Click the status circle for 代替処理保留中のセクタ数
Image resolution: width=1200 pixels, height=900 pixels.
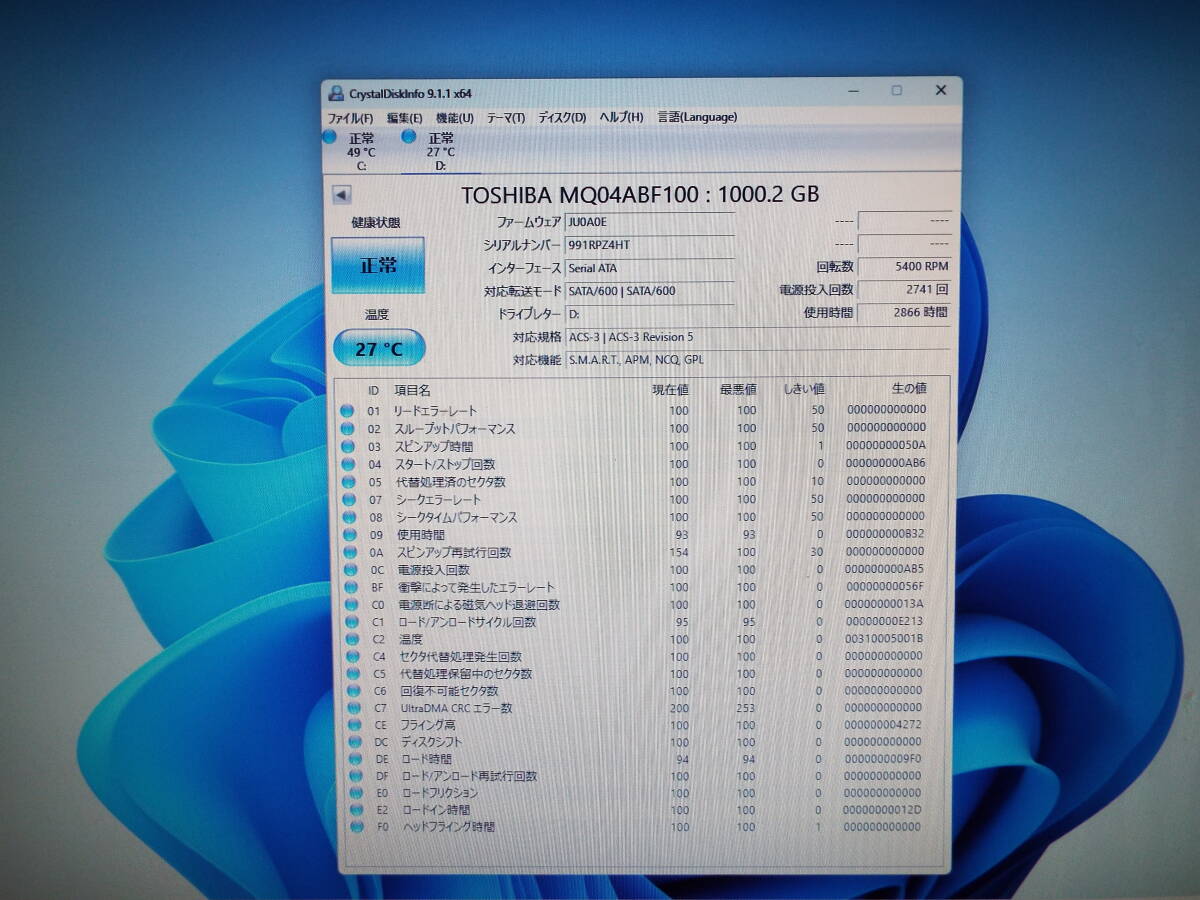(352, 674)
